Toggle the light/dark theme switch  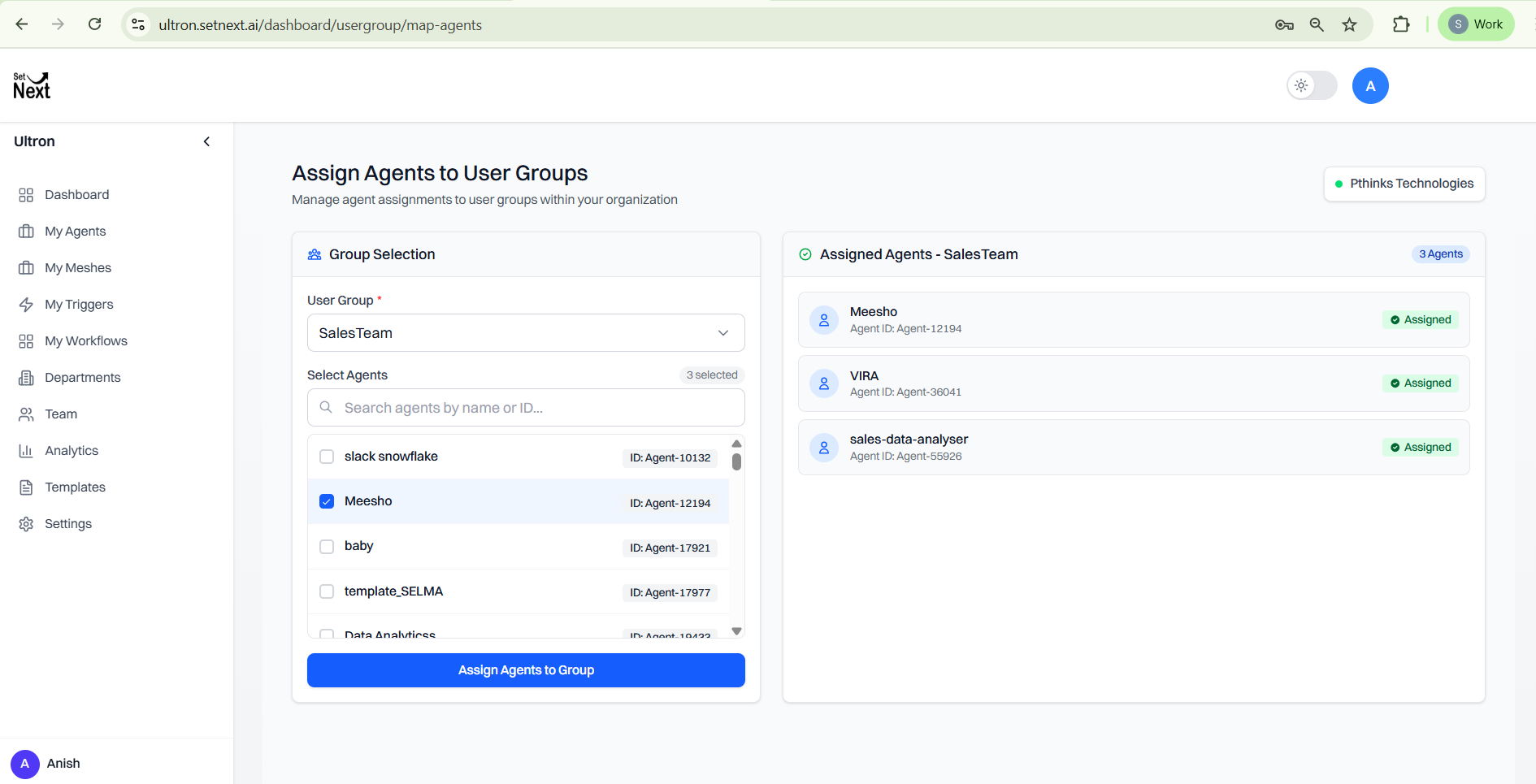click(x=1312, y=85)
